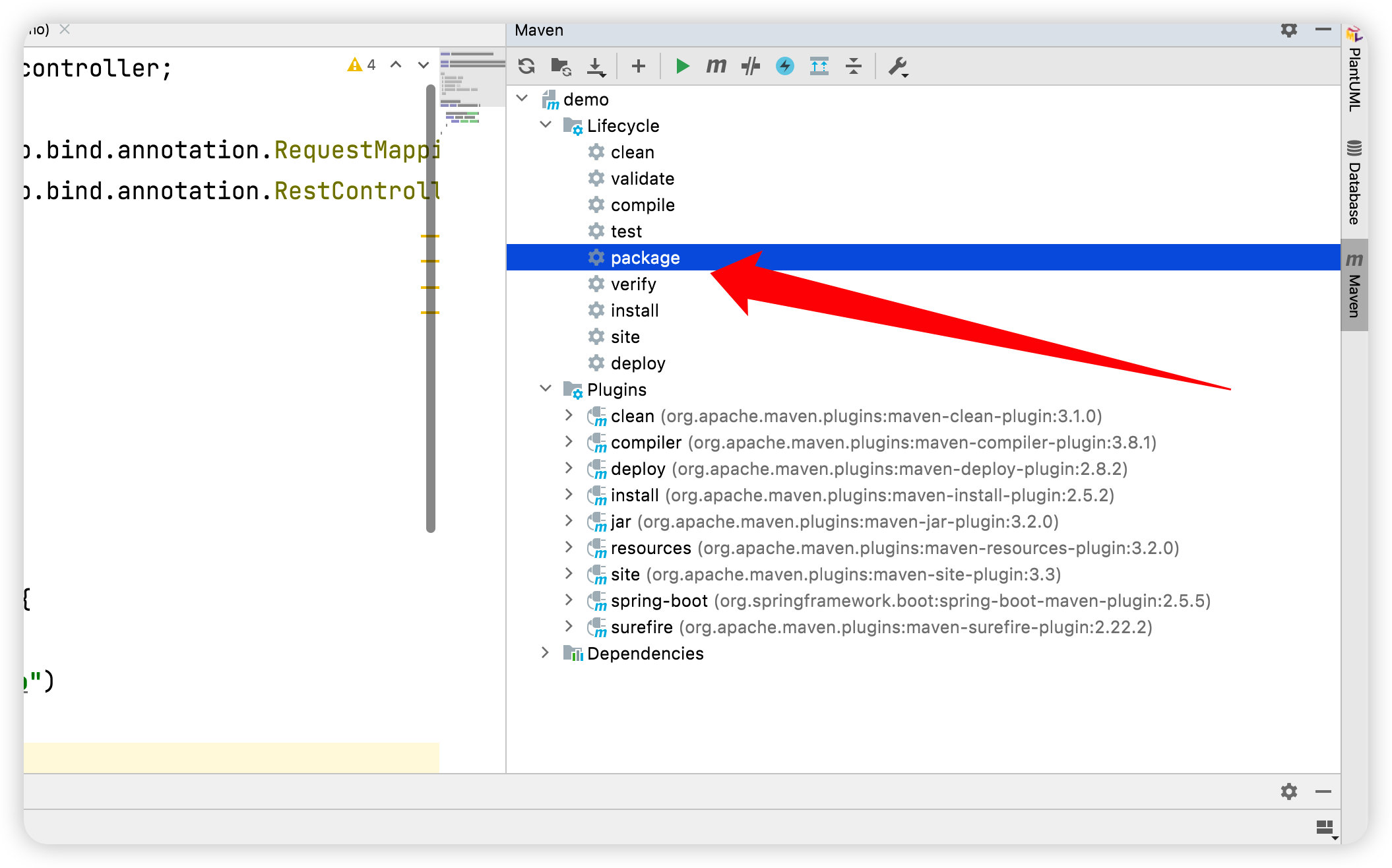Select the install lifecycle phase
Image resolution: width=1392 pixels, height=868 pixels.
click(634, 311)
